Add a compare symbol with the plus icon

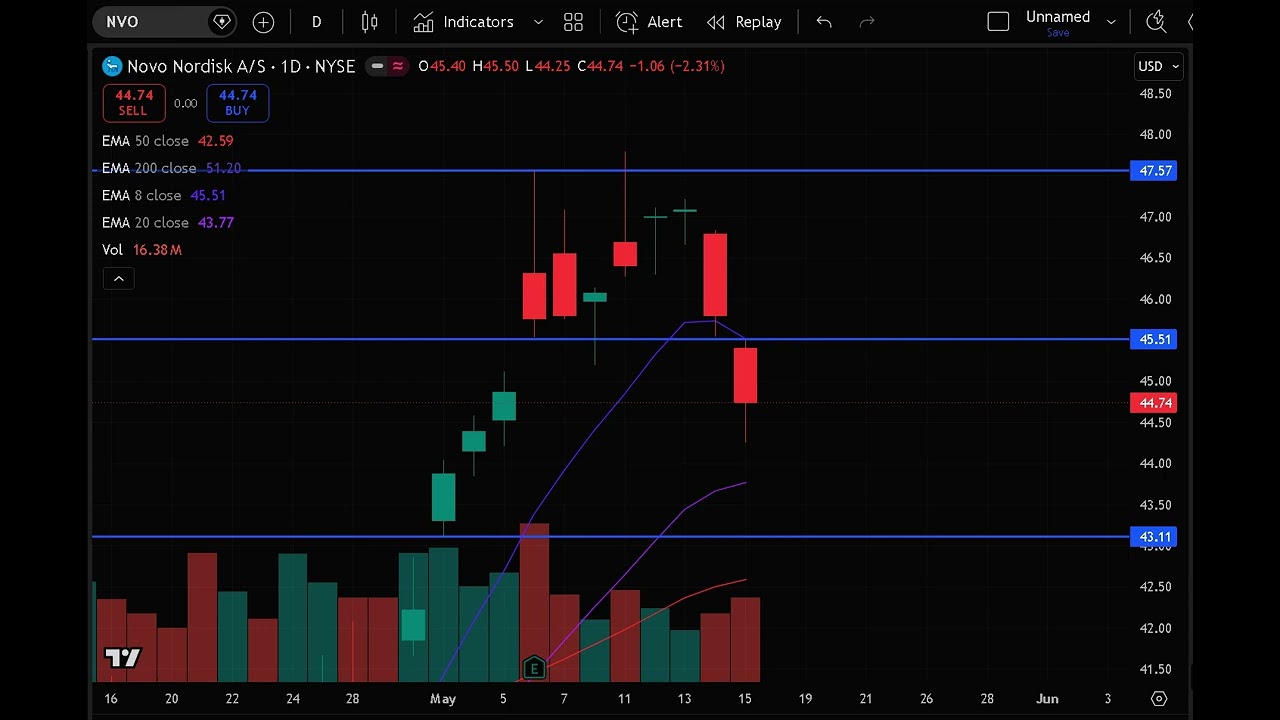click(x=263, y=22)
